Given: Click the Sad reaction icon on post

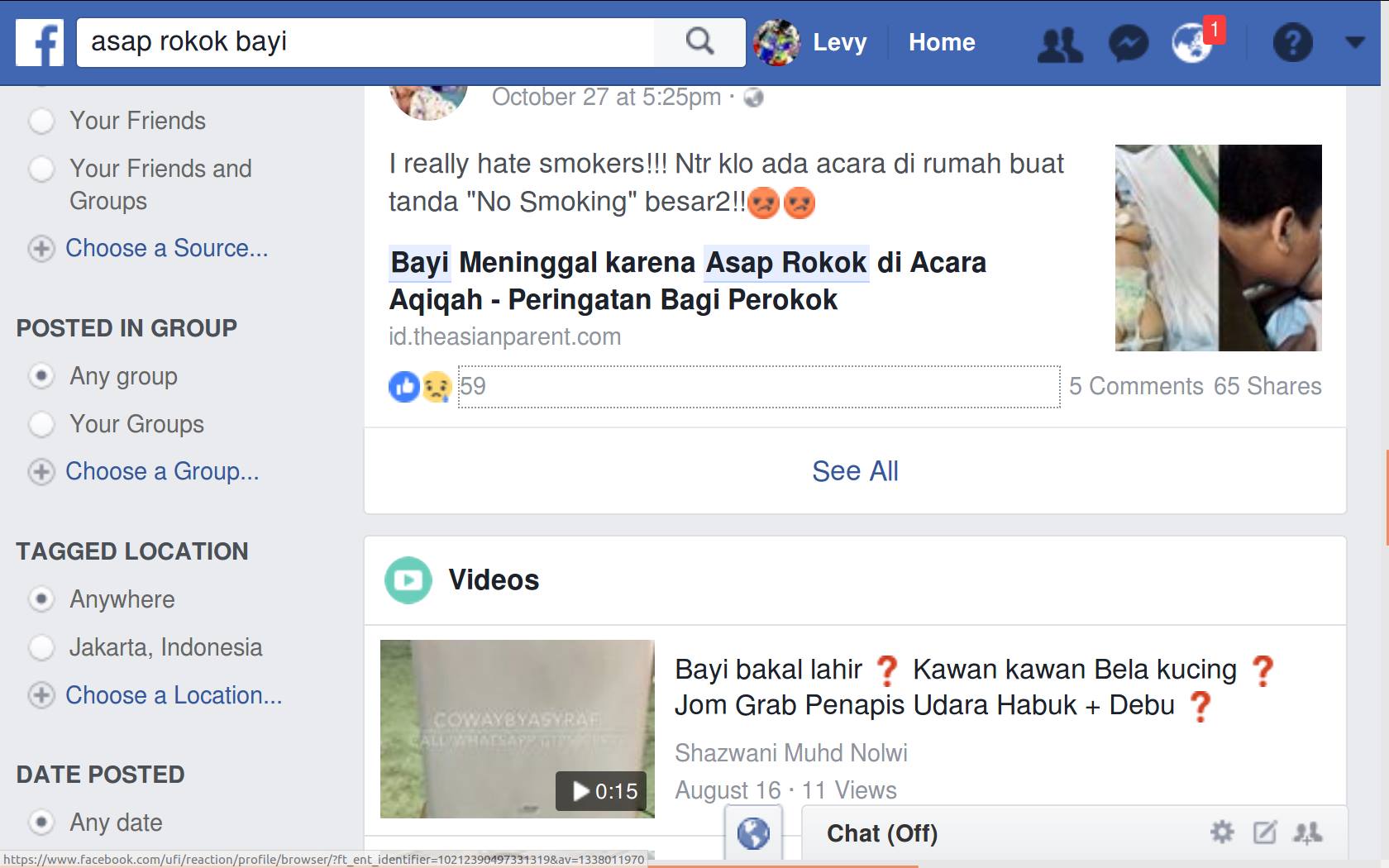Looking at the screenshot, I should click(437, 386).
